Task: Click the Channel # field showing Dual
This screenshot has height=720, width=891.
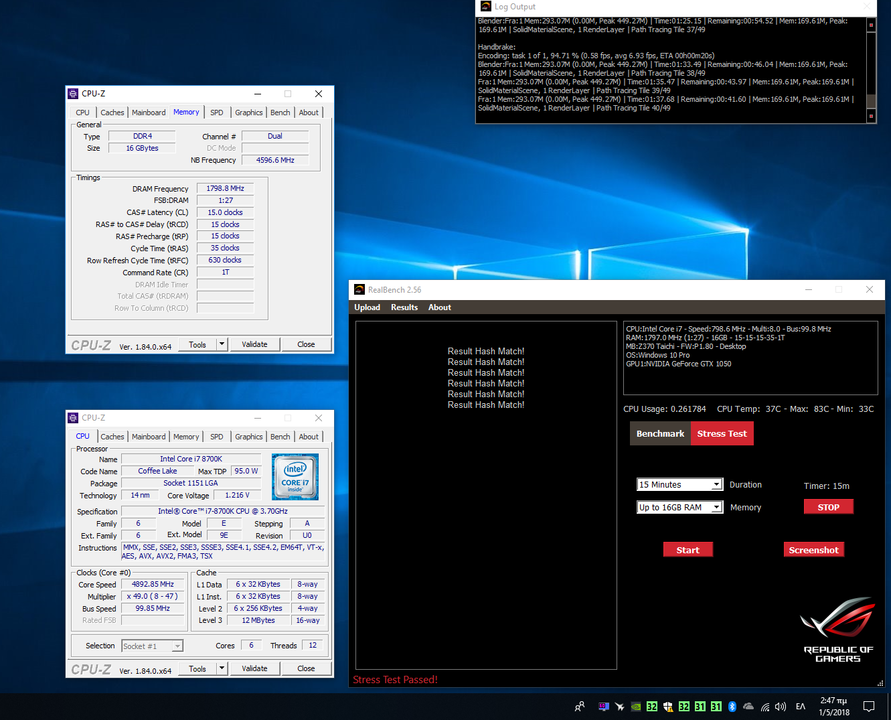Action: point(275,136)
